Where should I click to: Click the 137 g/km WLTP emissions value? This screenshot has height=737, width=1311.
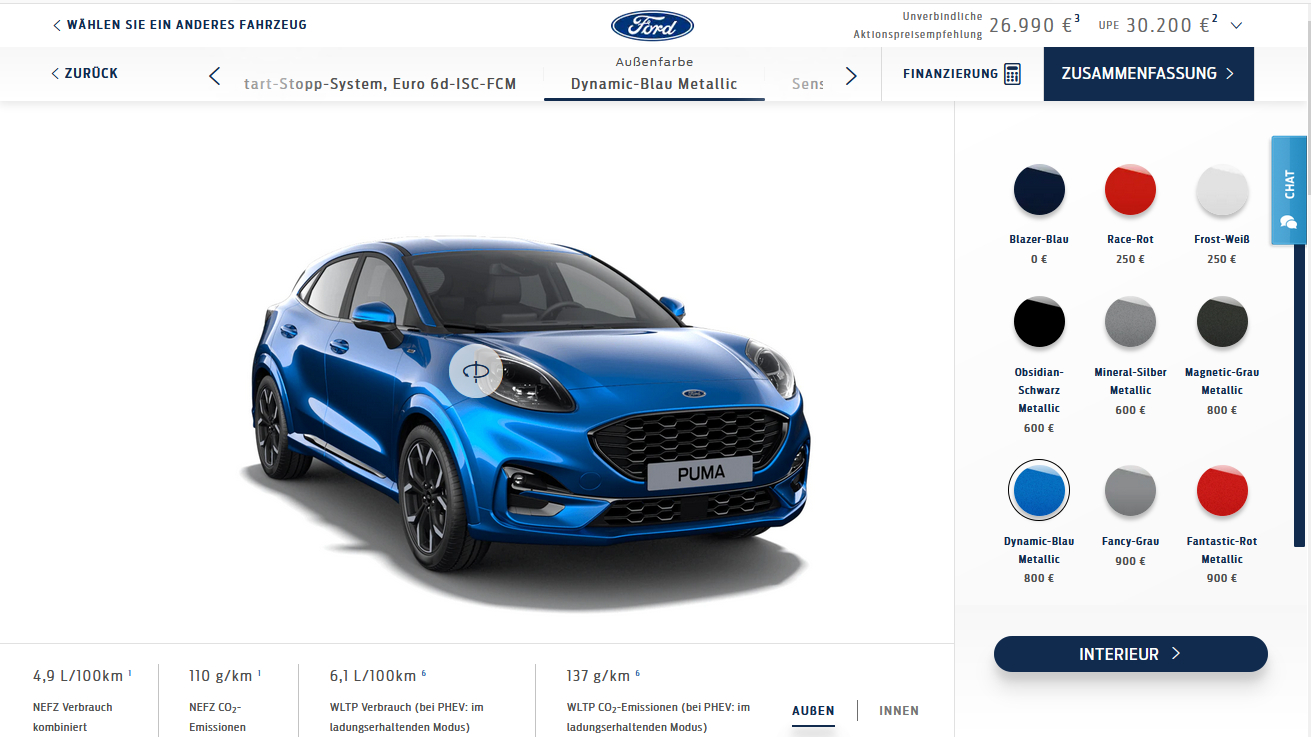coord(598,676)
